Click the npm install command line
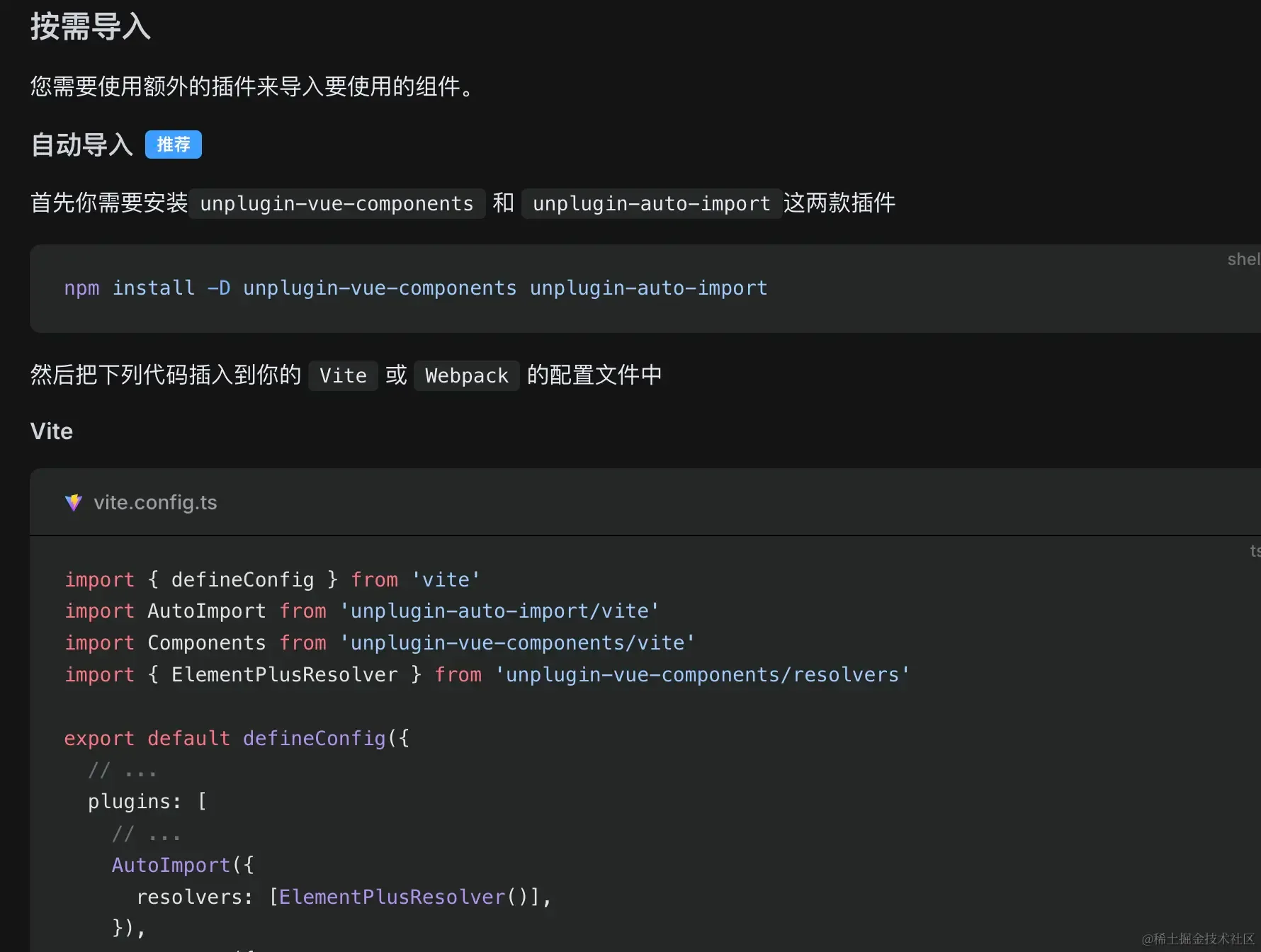 (x=416, y=288)
